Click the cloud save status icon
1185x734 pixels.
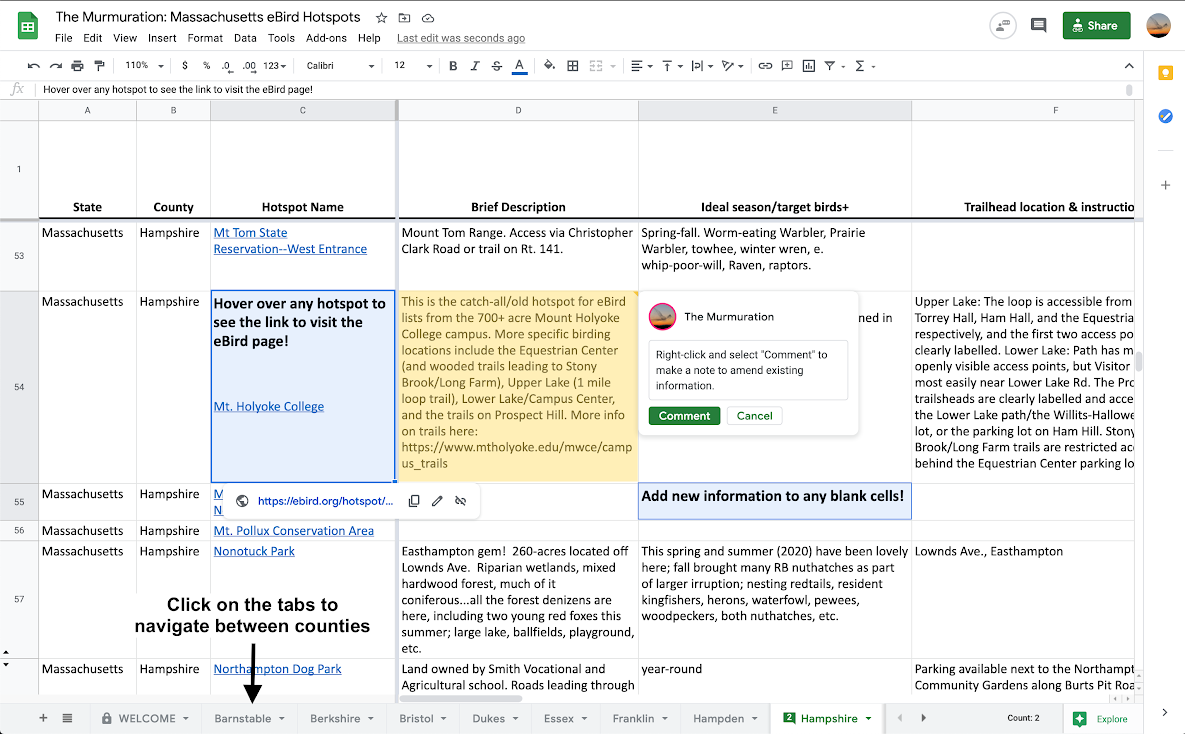[428, 17]
